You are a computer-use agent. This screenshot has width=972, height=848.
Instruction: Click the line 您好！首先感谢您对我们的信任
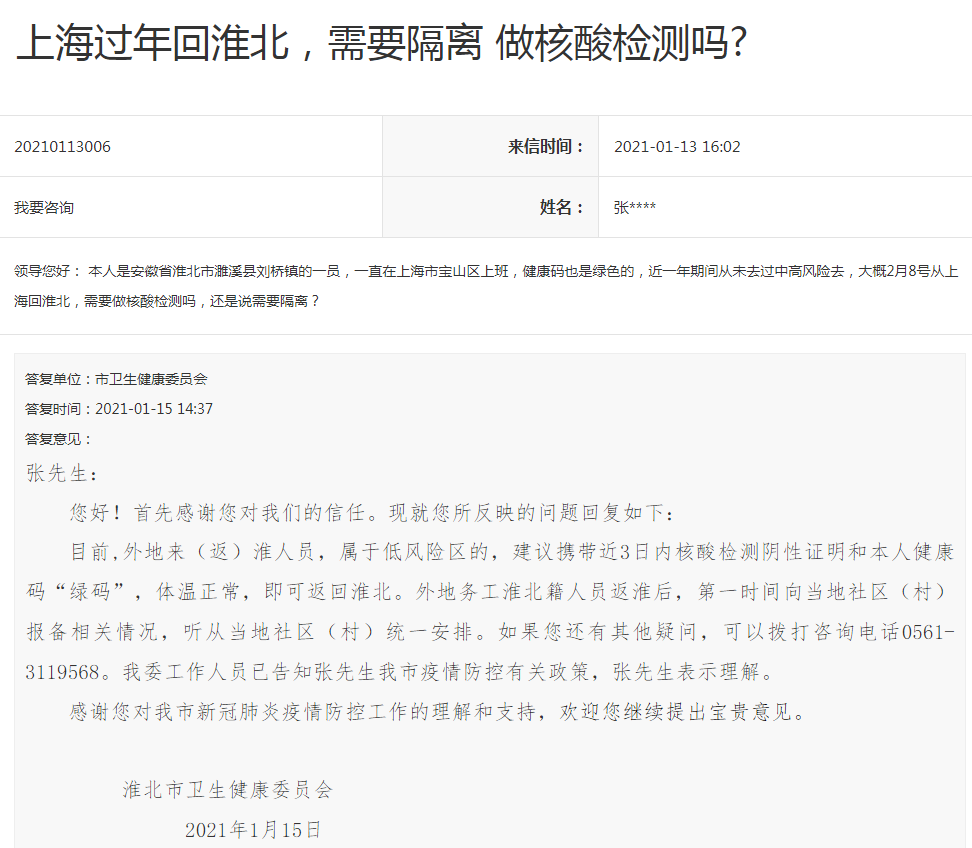click(372, 513)
